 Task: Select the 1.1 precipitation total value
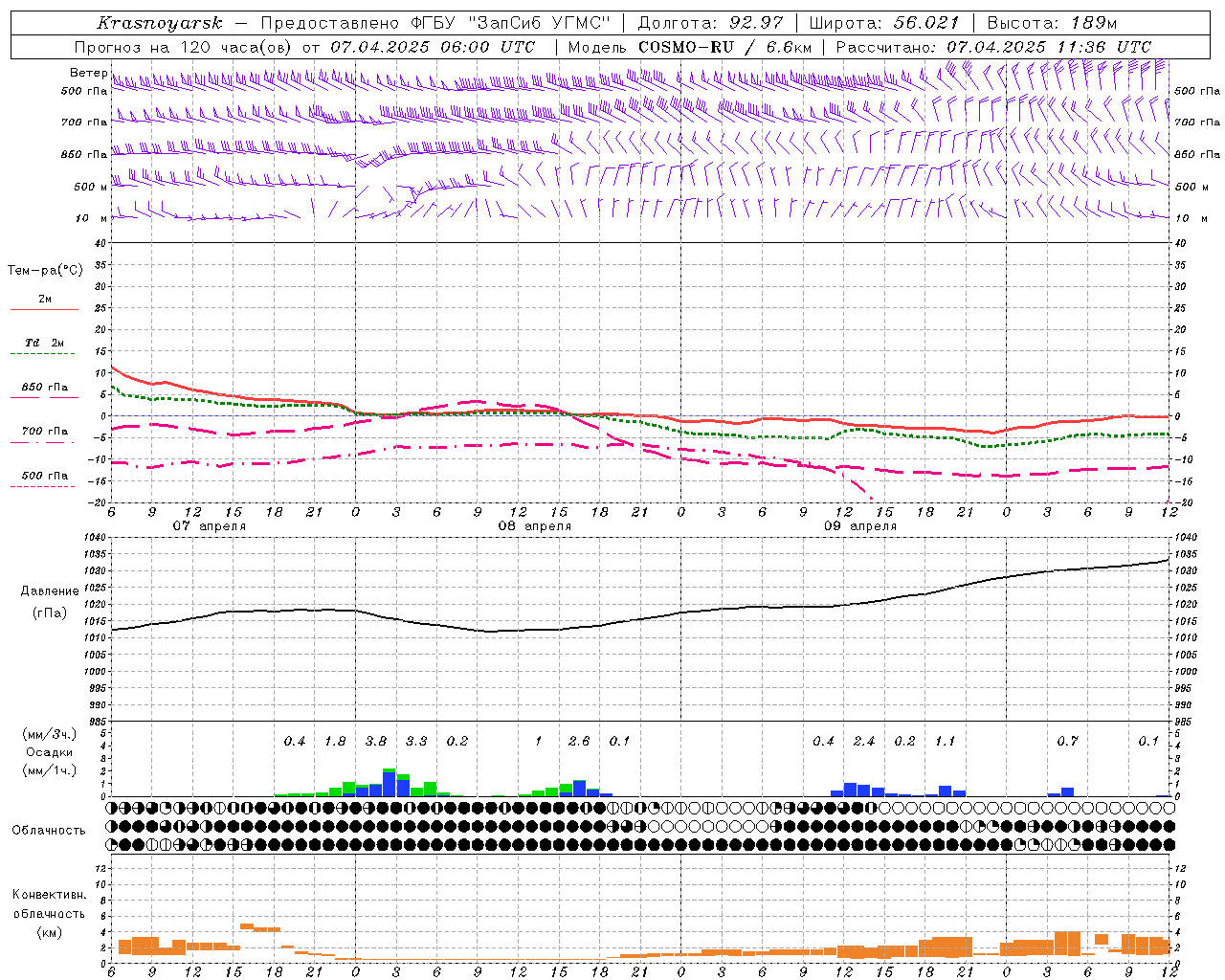point(945,742)
